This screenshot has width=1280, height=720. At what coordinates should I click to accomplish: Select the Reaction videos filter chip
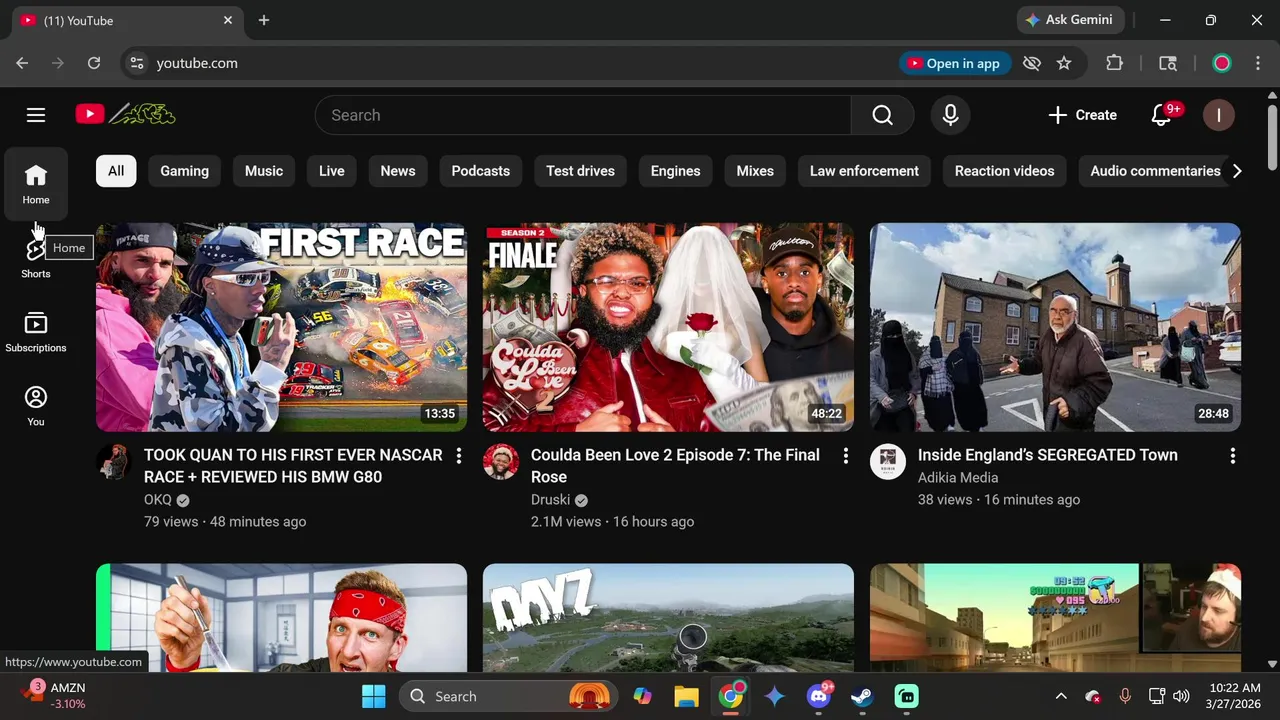pyautogui.click(x=1004, y=171)
